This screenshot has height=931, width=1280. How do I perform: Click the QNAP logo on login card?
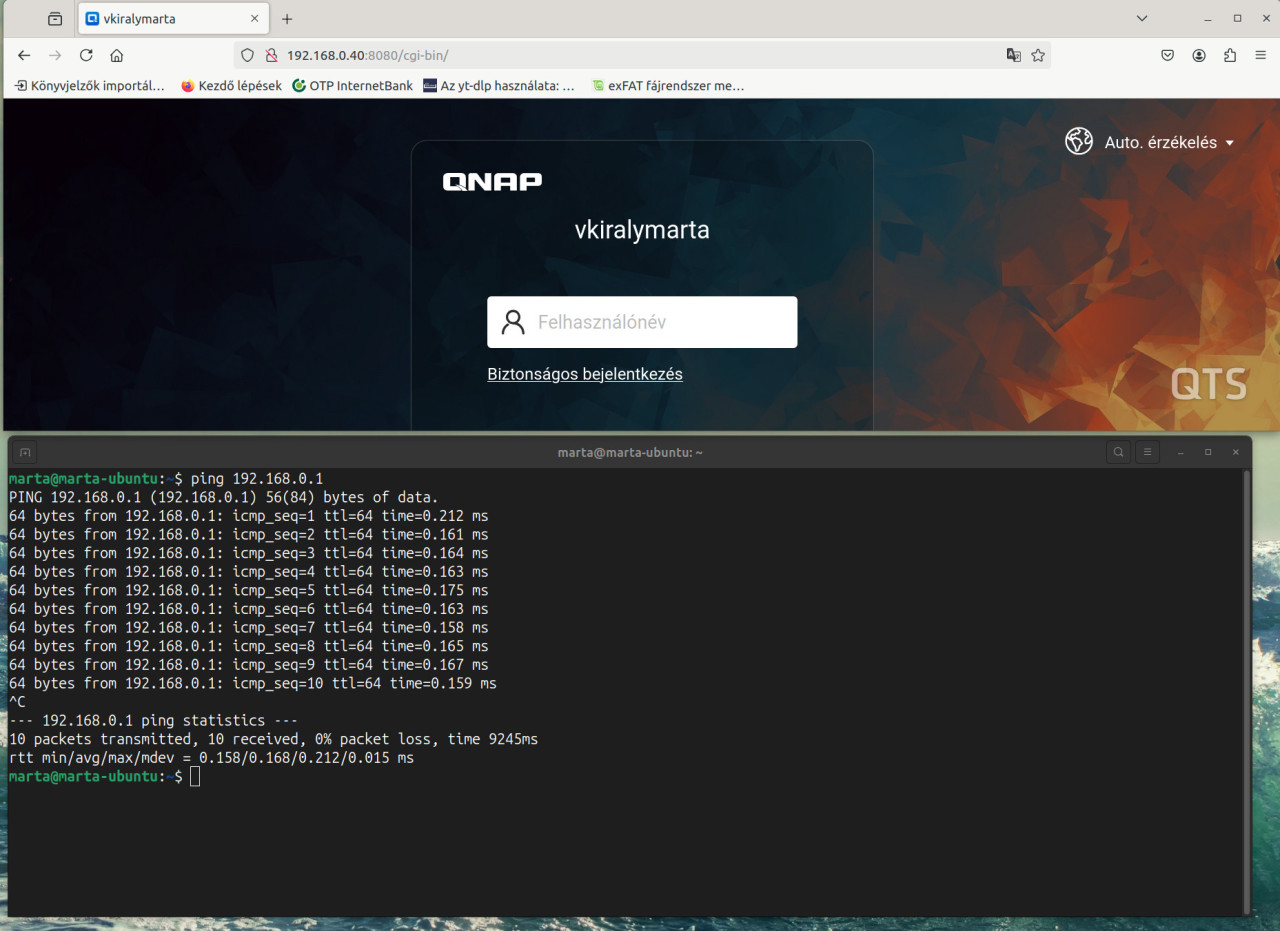492,181
